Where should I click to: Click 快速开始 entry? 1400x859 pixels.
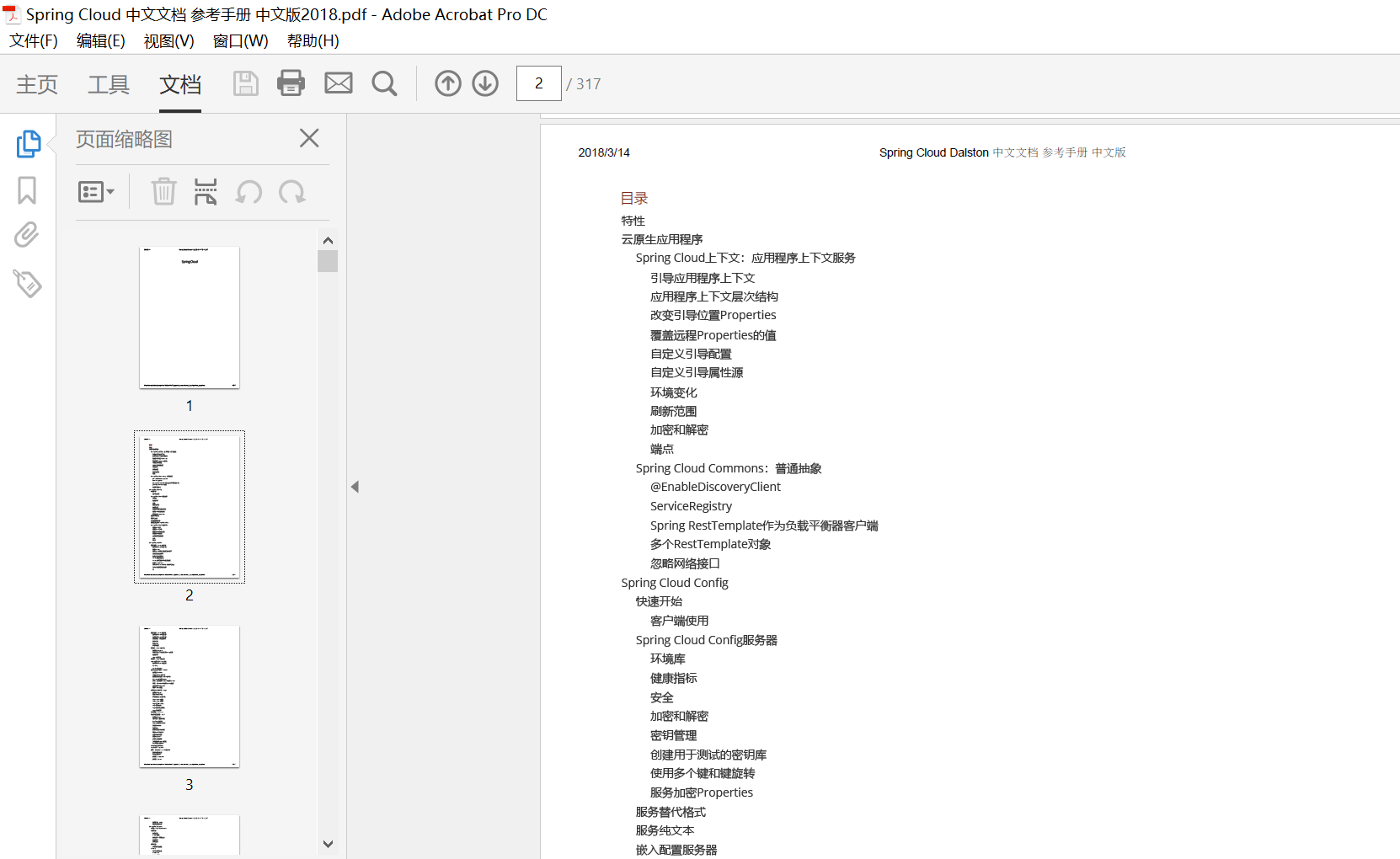pyautogui.click(x=660, y=601)
